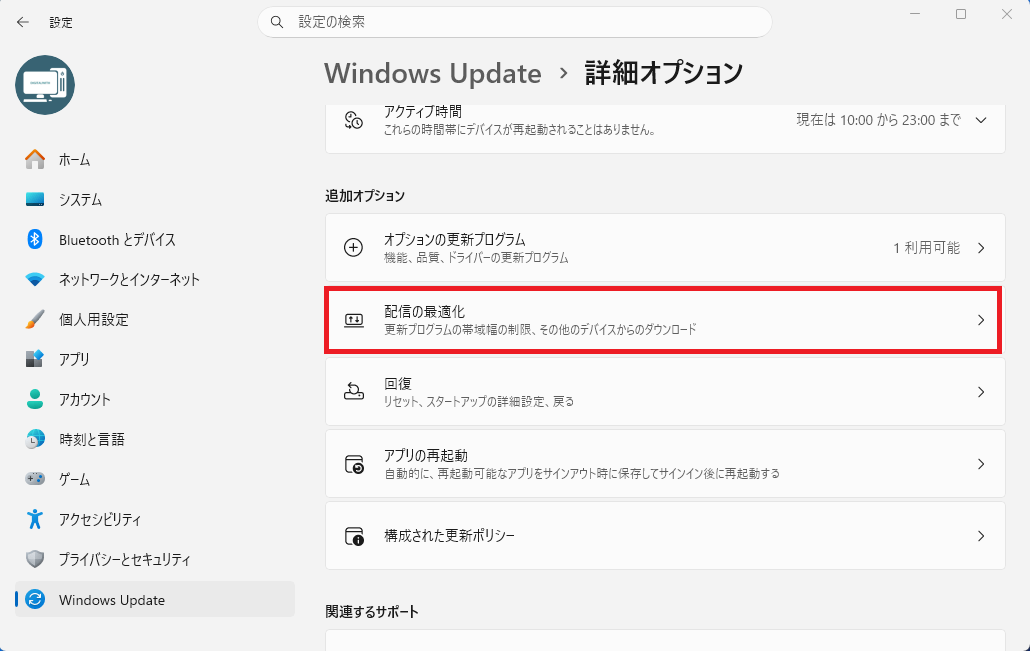Open 配信の最適化 settings row
This screenshot has width=1030, height=651.
point(665,320)
